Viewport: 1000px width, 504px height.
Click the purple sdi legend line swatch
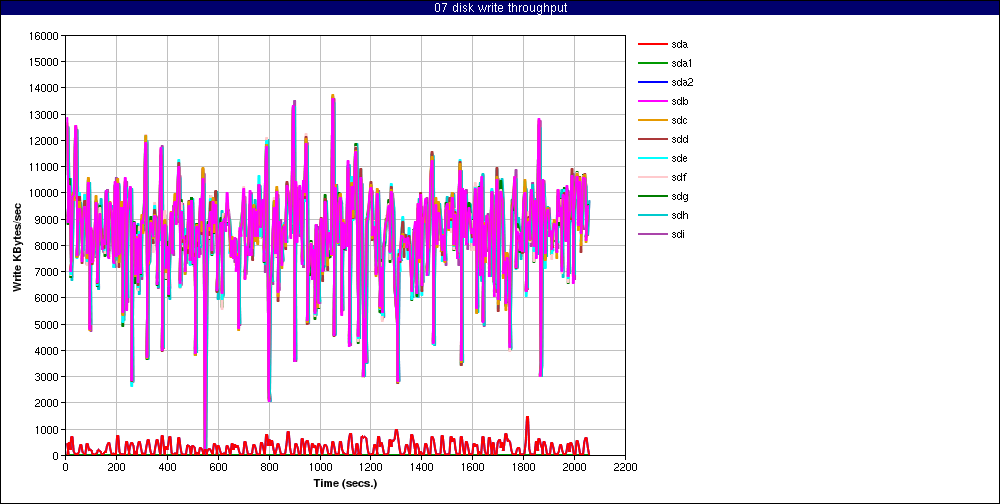pos(652,234)
